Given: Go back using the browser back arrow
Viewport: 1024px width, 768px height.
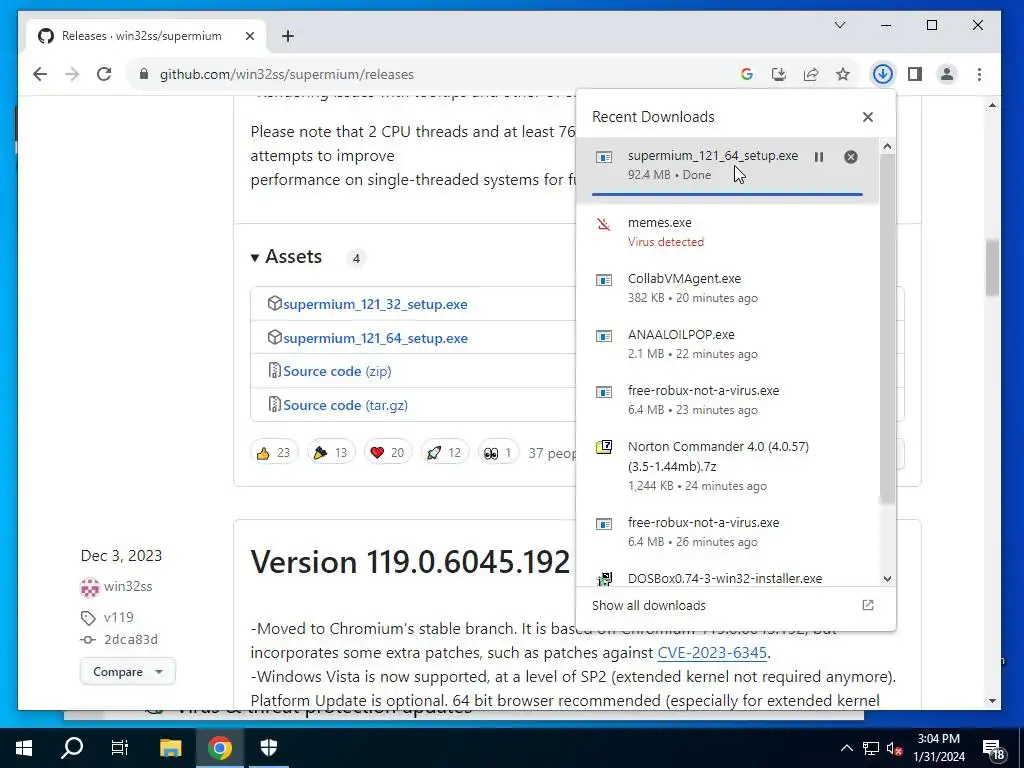Looking at the screenshot, I should pyautogui.click(x=40, y=74).
